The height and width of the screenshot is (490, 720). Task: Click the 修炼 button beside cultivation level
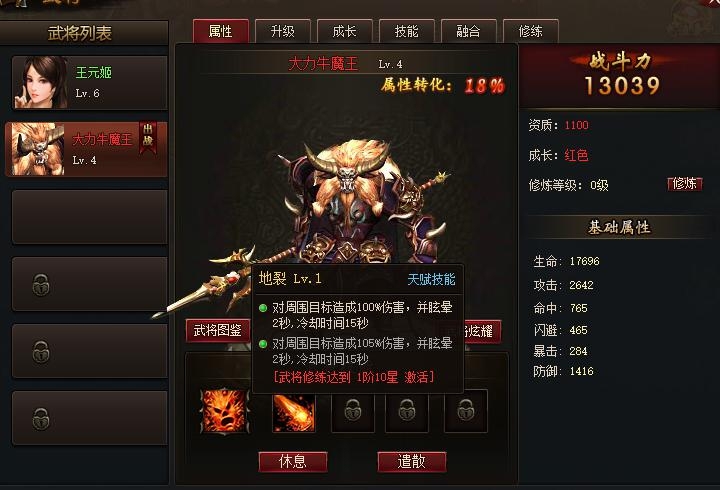tap(685, 184)
